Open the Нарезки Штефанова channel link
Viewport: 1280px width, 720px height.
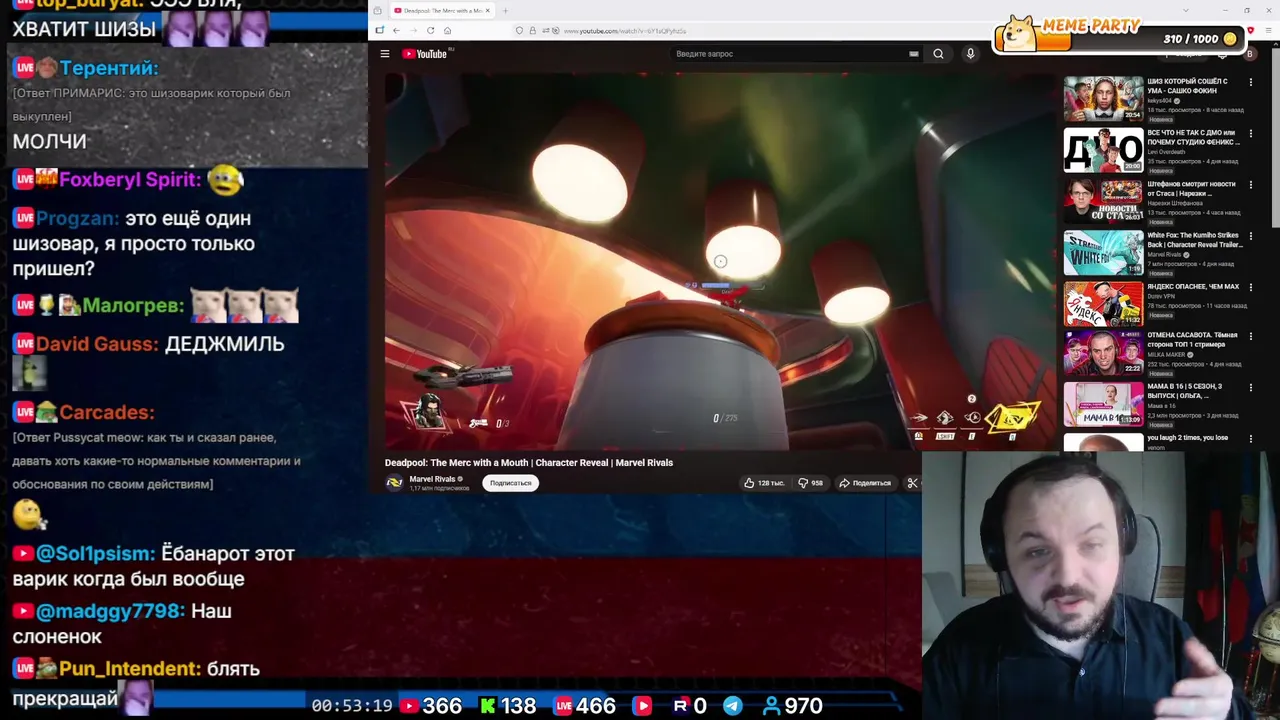(x=1175, y=203)
